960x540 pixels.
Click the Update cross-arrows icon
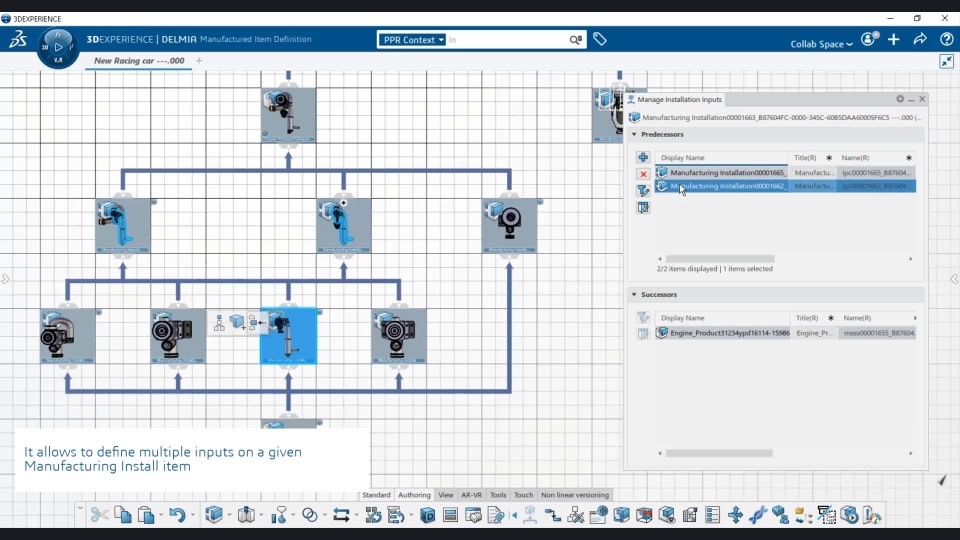735,515
